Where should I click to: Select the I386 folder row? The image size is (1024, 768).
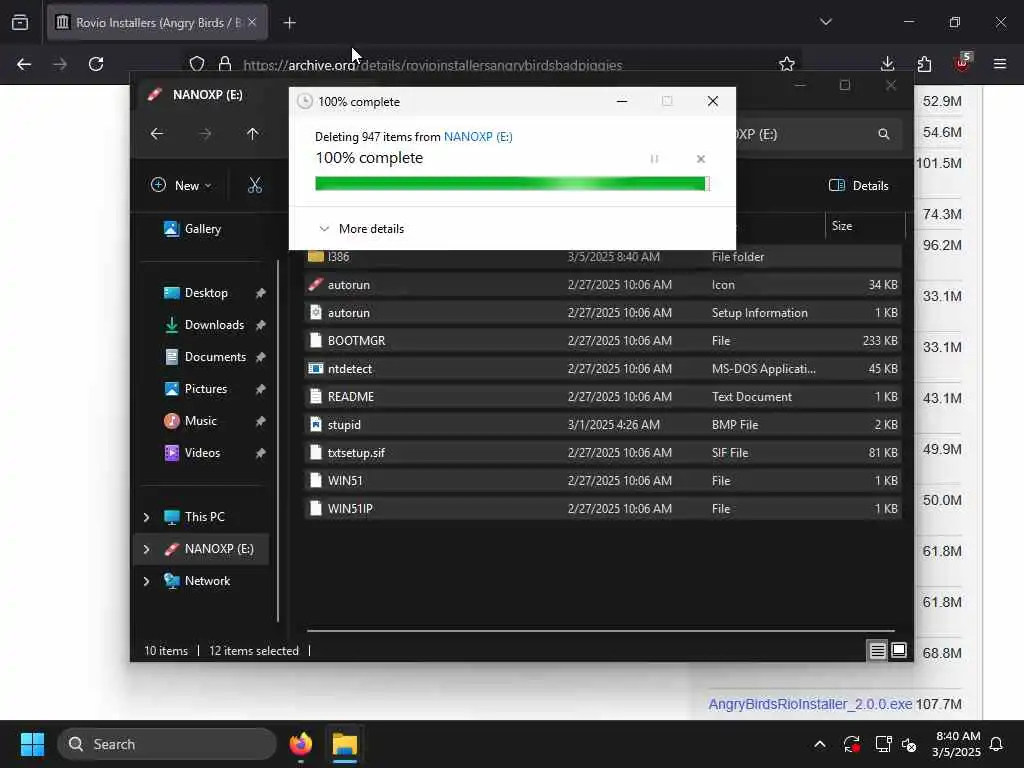603,257
